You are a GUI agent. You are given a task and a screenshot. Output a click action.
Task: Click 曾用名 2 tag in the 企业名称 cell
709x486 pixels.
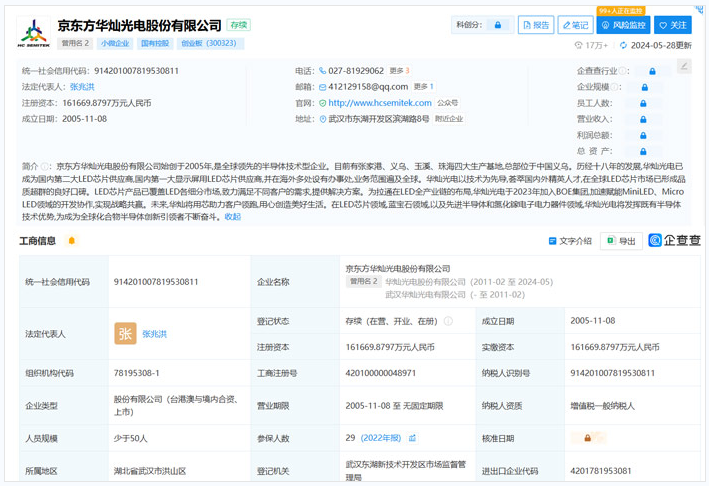pyautogui.click(x=364, y=282)
